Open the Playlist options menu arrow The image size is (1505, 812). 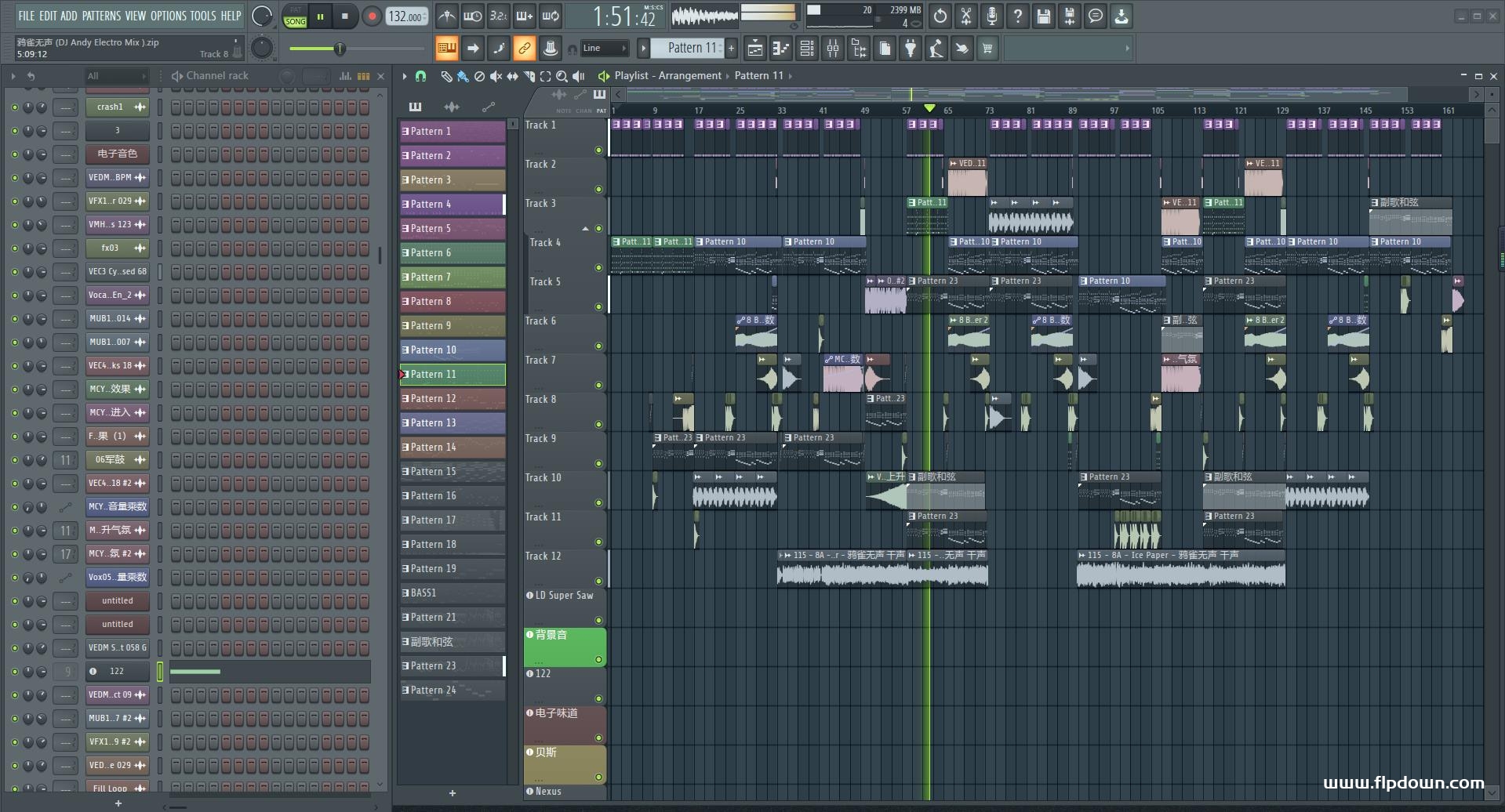[x=405, y=76]
